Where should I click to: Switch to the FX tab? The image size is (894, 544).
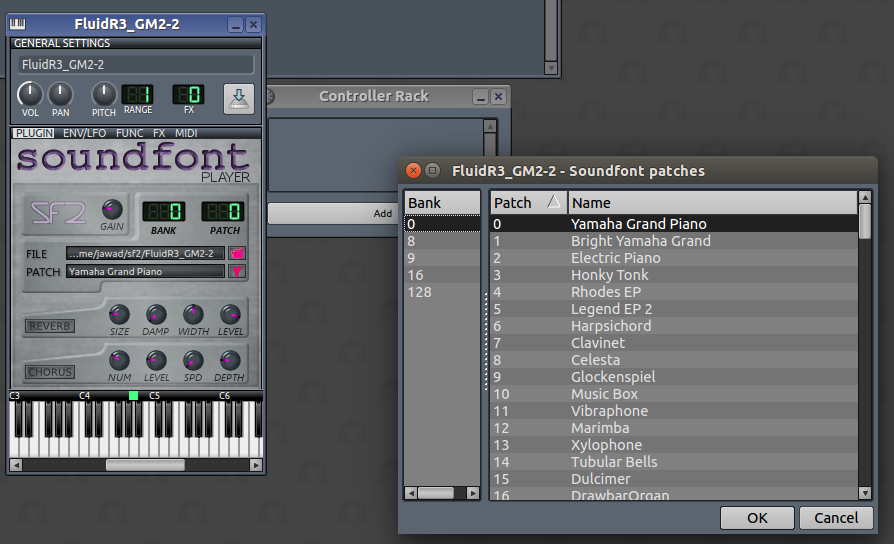pyautogui.click(x=159, y=133)
